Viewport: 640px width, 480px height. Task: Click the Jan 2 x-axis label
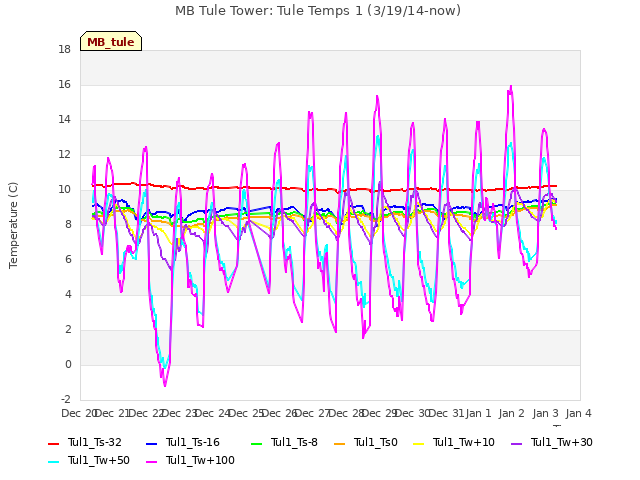pyautogui.click(x=512, y=413)
